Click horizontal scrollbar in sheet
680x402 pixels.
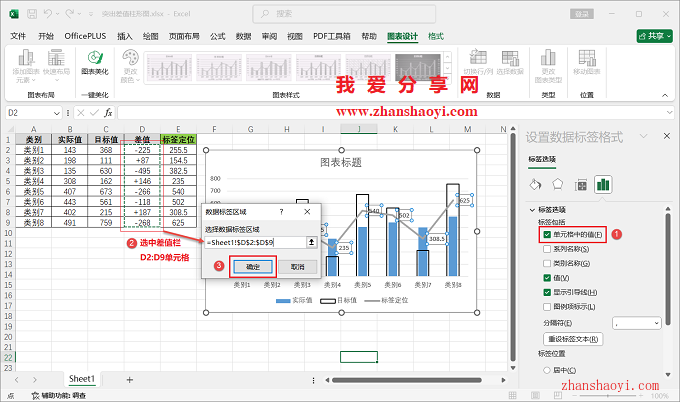407,380
